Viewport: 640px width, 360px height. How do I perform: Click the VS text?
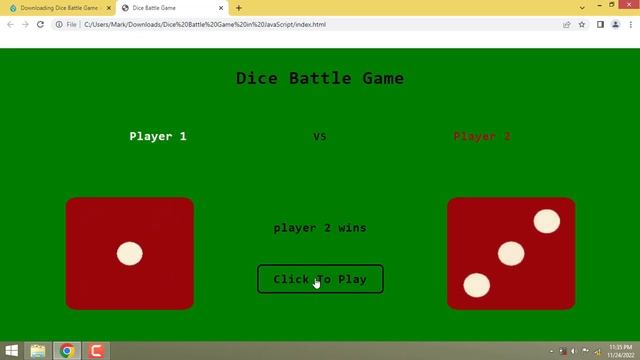(320, 137)
